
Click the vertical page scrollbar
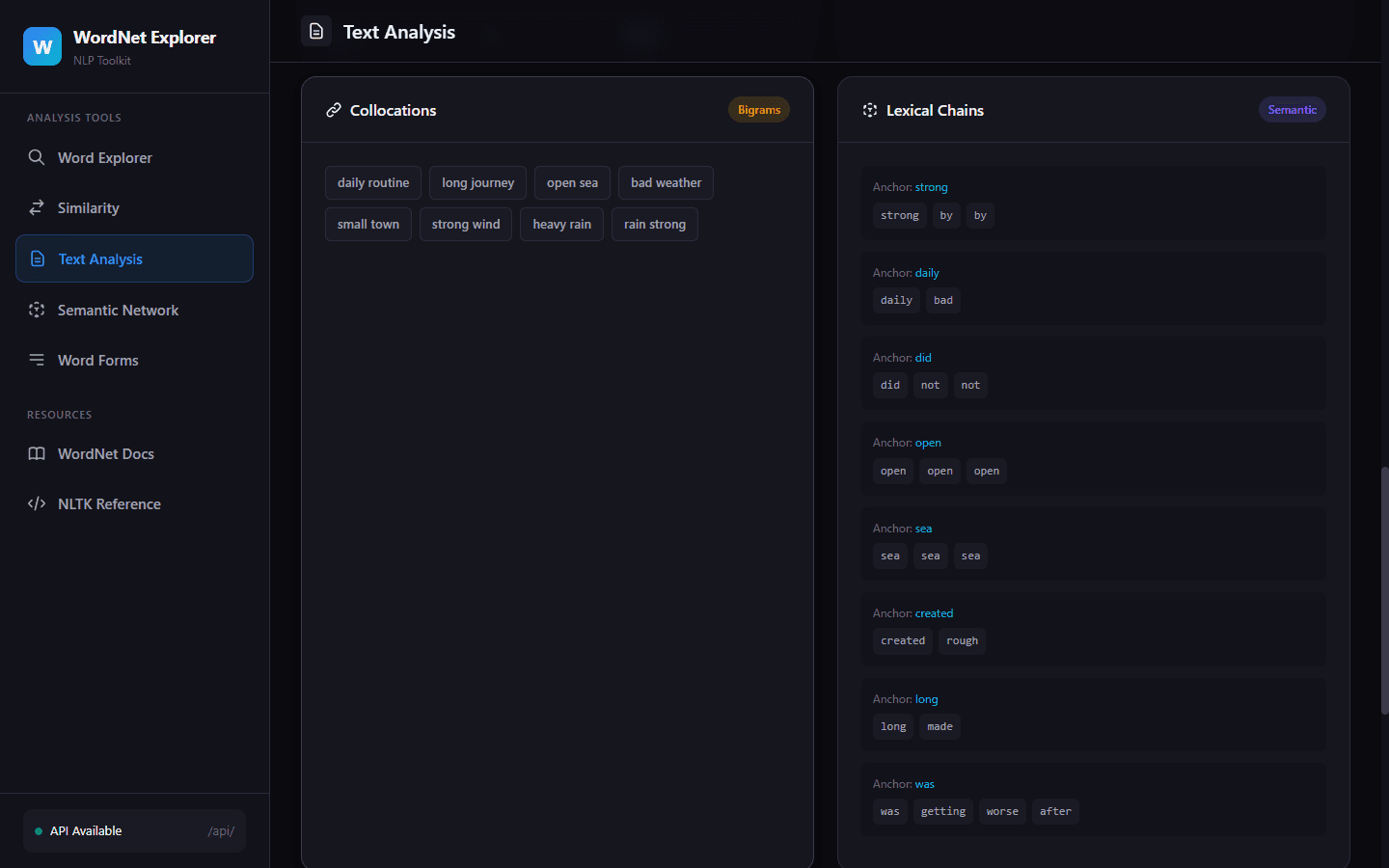1384,590
